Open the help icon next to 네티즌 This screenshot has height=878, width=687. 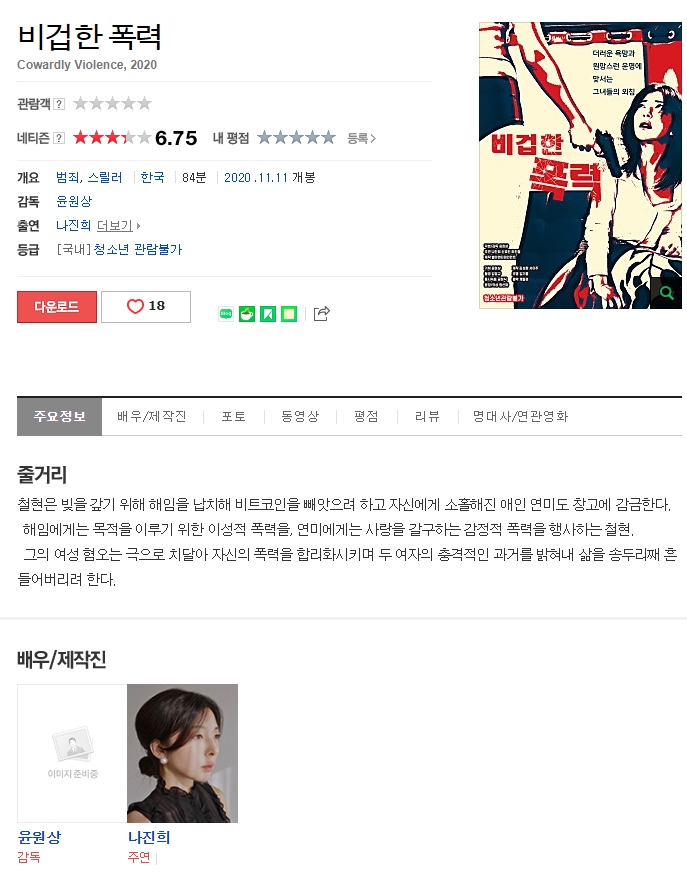coord(59,138)
